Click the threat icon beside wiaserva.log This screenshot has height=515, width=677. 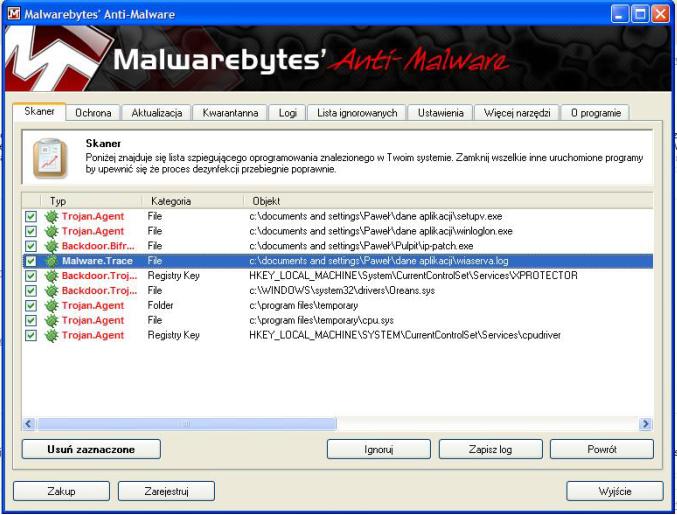click(51, 261)
